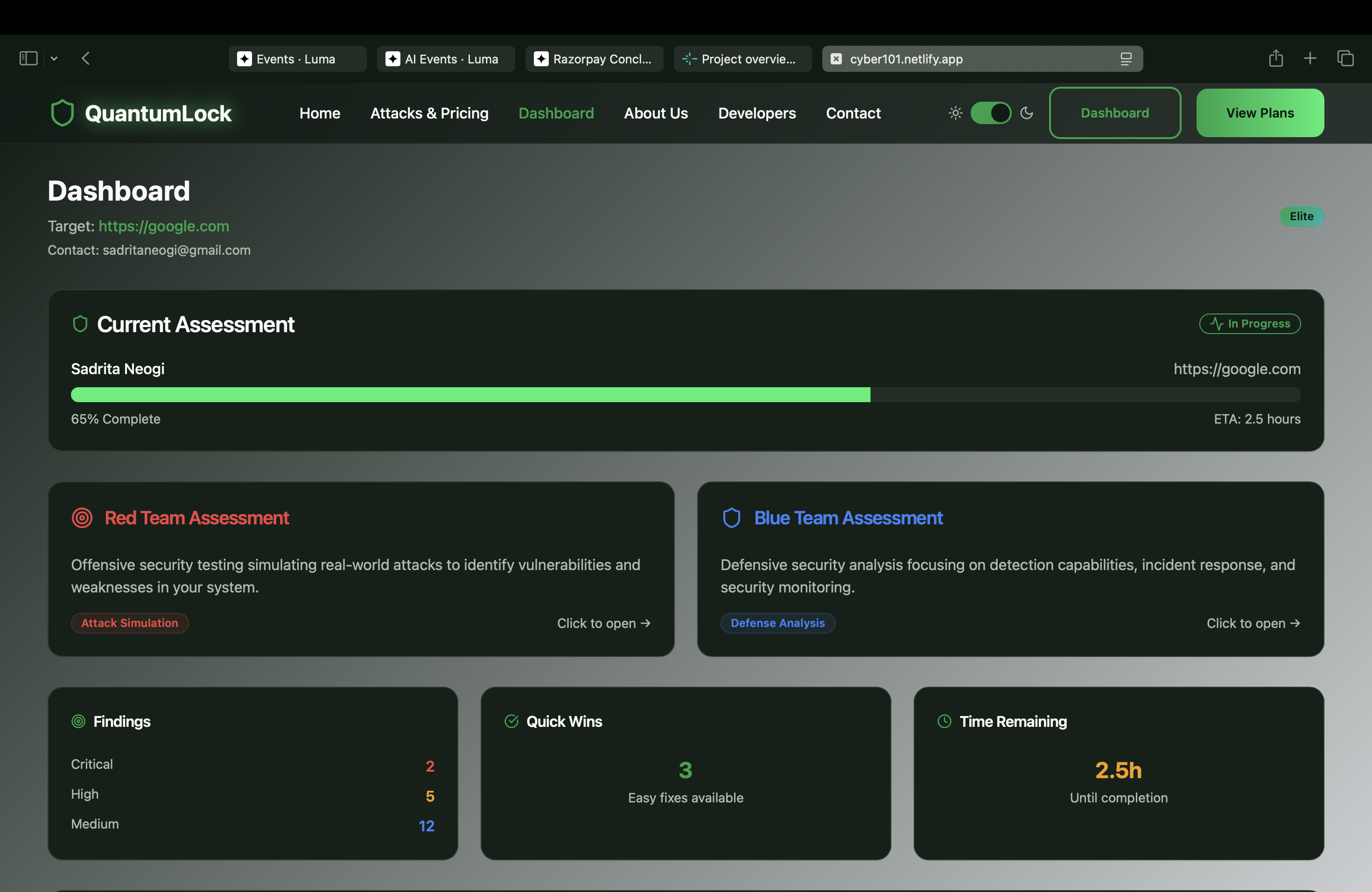Close the cyber101.netlify.app tab

point(836,59)
